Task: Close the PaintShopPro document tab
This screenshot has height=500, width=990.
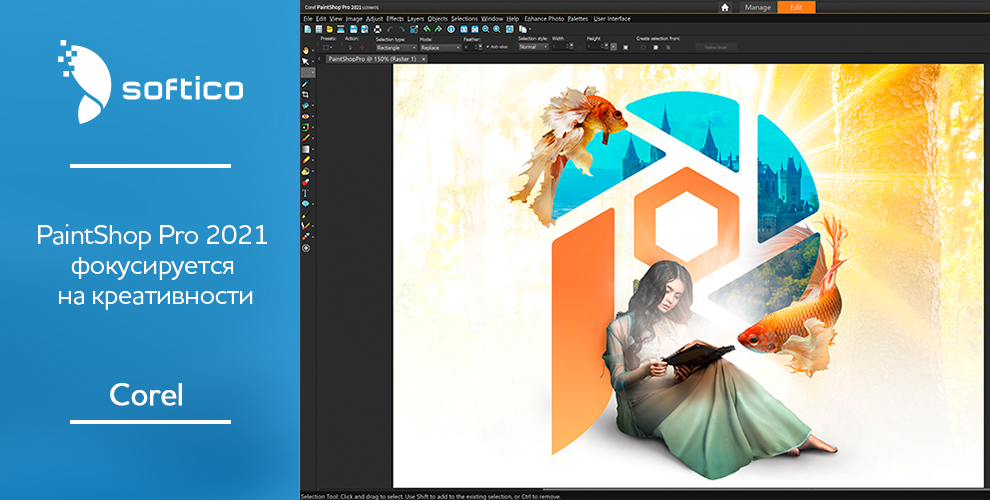Action: pyautogui.click(x=423, y=59)
